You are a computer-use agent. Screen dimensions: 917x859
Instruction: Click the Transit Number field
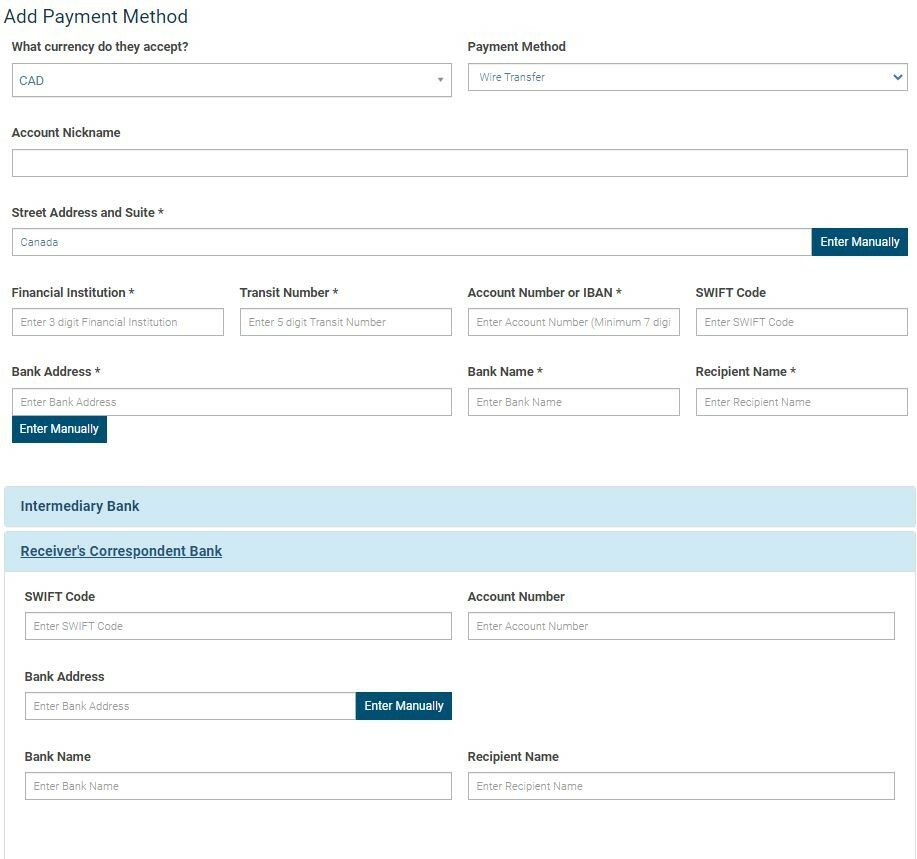click(345, 321)
